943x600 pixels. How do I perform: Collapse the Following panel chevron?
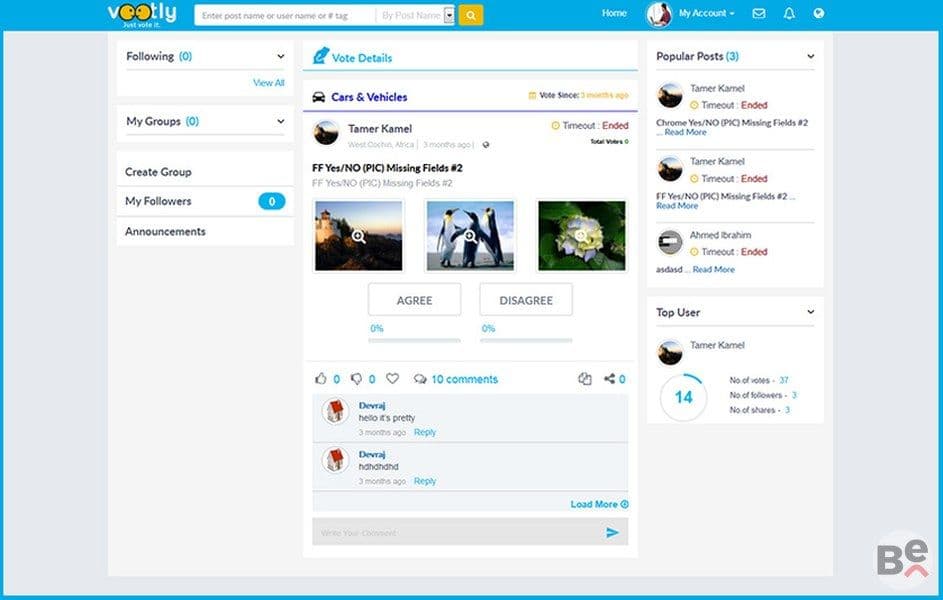click(x=280, y=57)
